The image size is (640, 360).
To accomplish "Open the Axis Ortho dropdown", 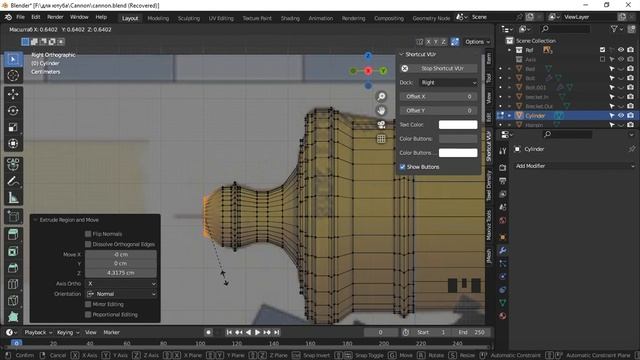I will click(121, 283).
